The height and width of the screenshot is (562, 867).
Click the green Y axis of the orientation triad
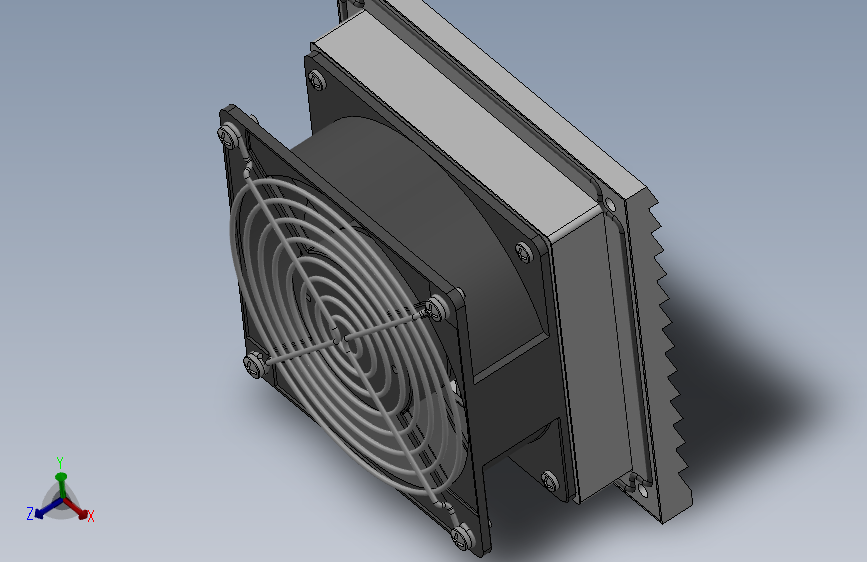click(x=61, y=485)
